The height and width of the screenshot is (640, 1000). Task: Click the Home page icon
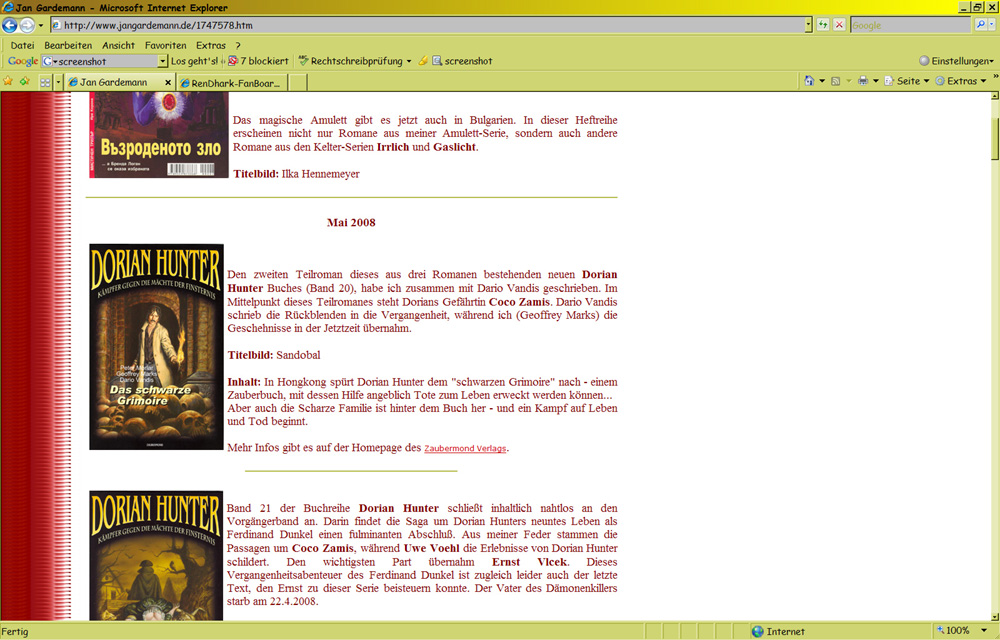pos(809,81)
